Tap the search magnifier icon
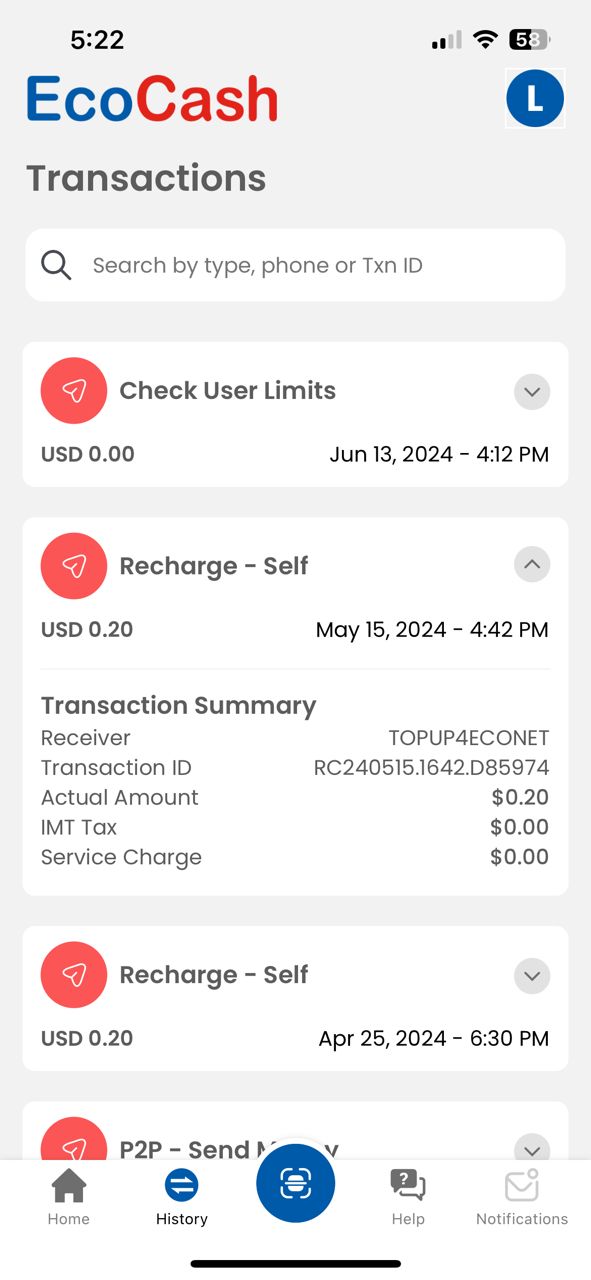 coord(56,265)
